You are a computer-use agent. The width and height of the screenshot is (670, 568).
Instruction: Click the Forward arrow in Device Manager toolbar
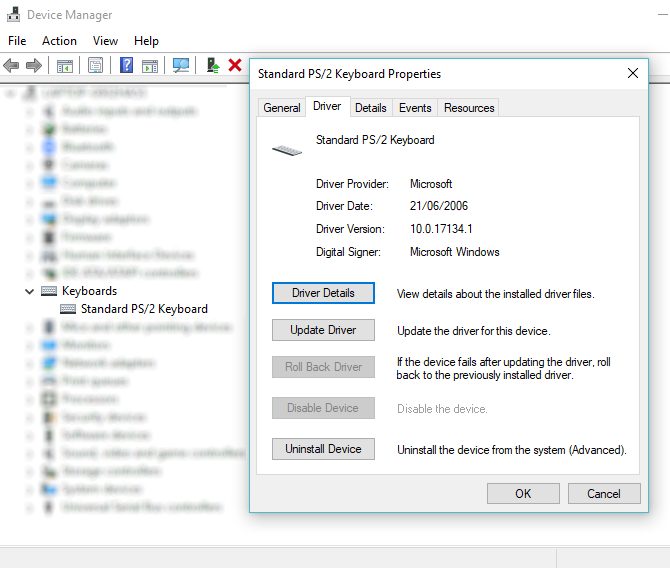tap(34, 65)
